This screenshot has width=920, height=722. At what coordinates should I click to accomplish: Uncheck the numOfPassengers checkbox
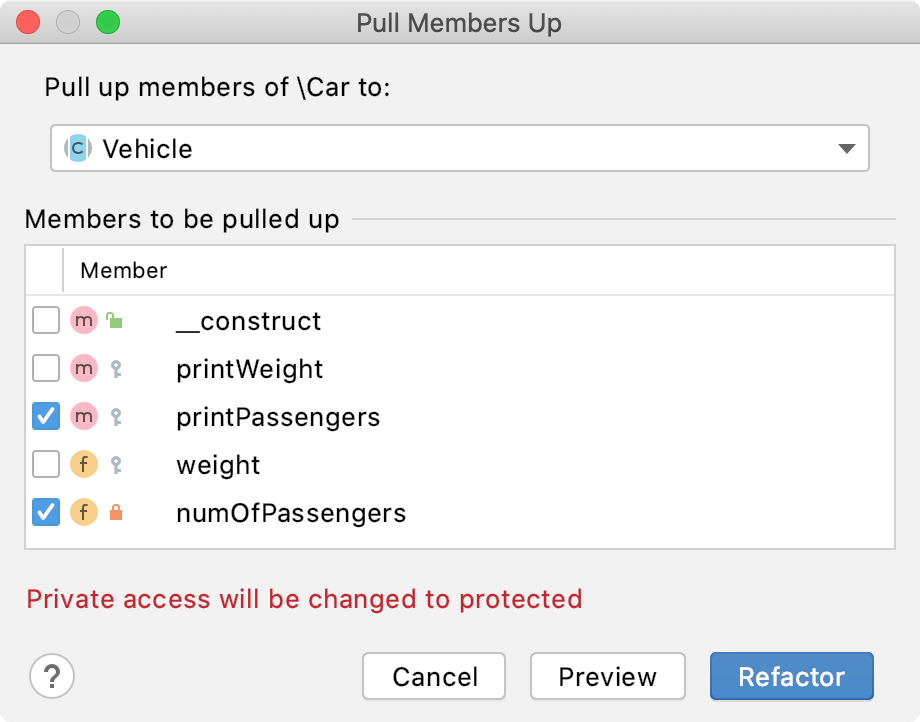click(x=46, y=513)
